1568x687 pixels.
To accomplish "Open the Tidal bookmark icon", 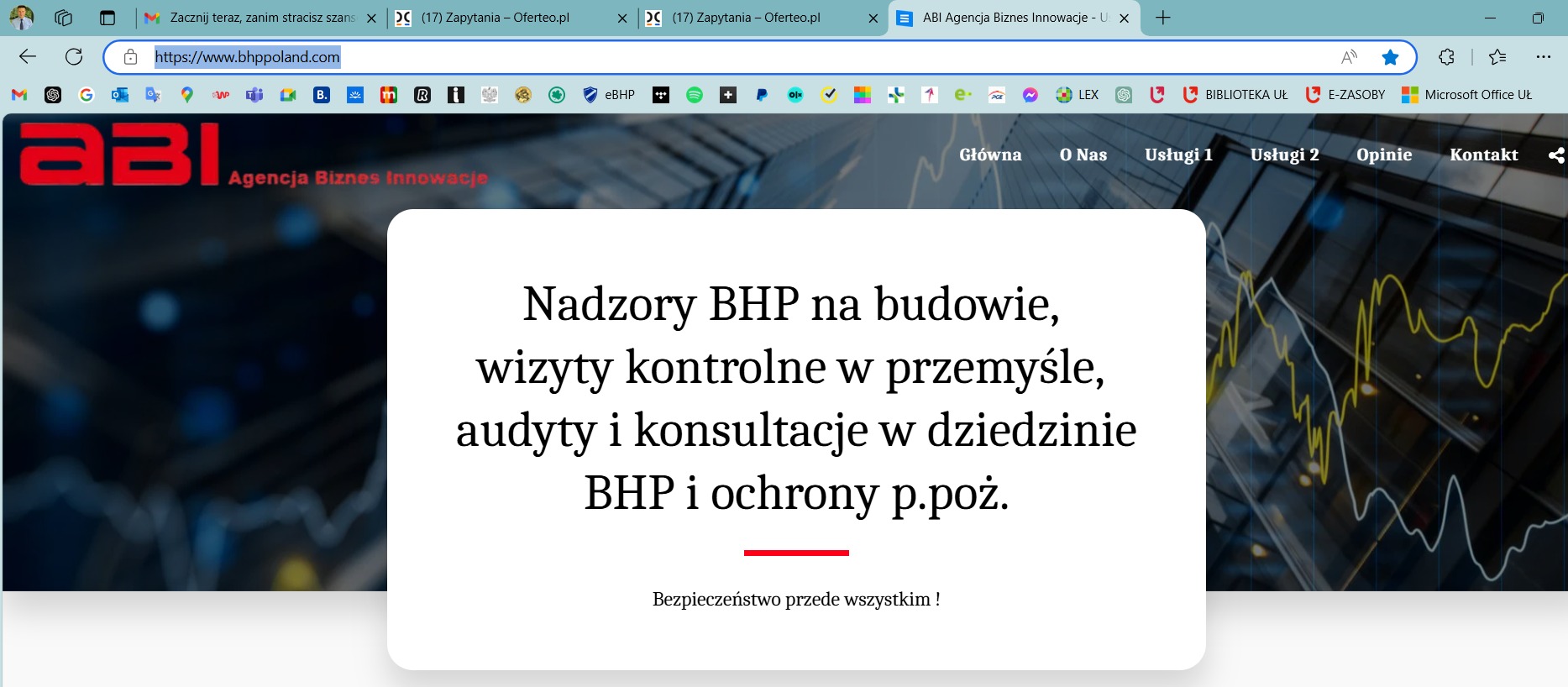I will [661, 95].
